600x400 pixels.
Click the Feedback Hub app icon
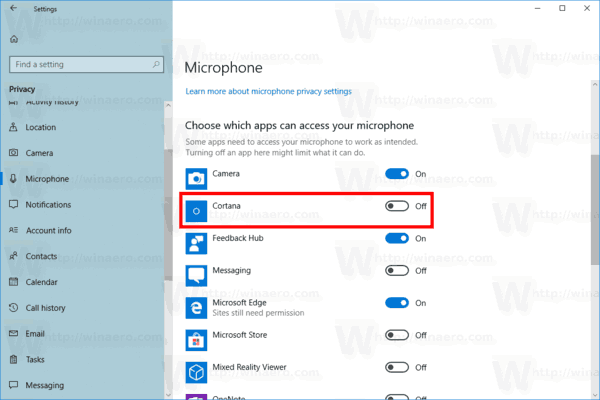[196, 243]
